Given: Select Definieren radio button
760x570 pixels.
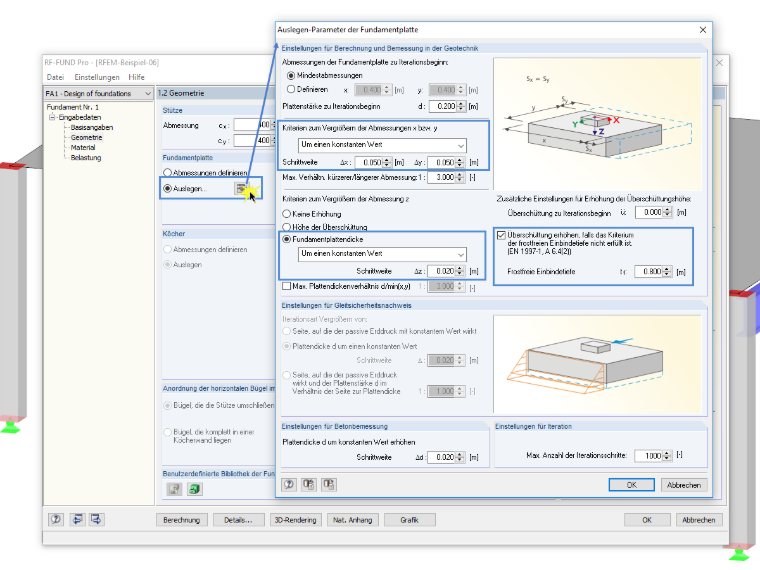Looking at the screenshot, I should click(x=291, y=89).
